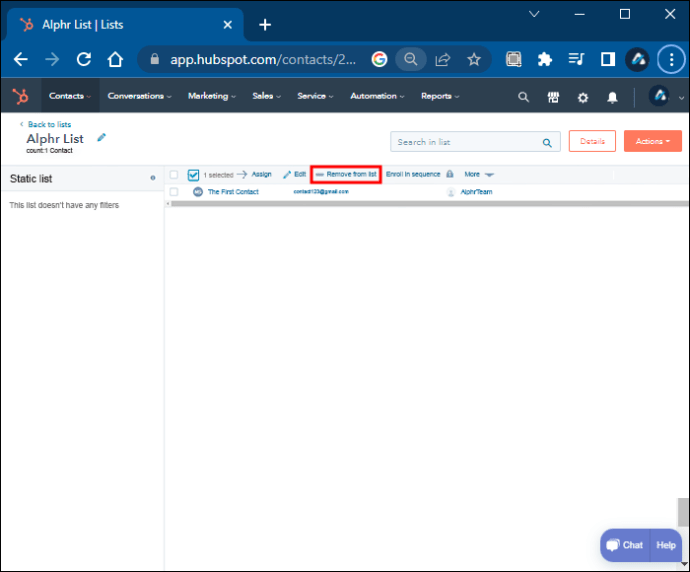Expand the Actions dropdown button
The height and width of the screenshot is (572, 690).
tap(652, 141)
